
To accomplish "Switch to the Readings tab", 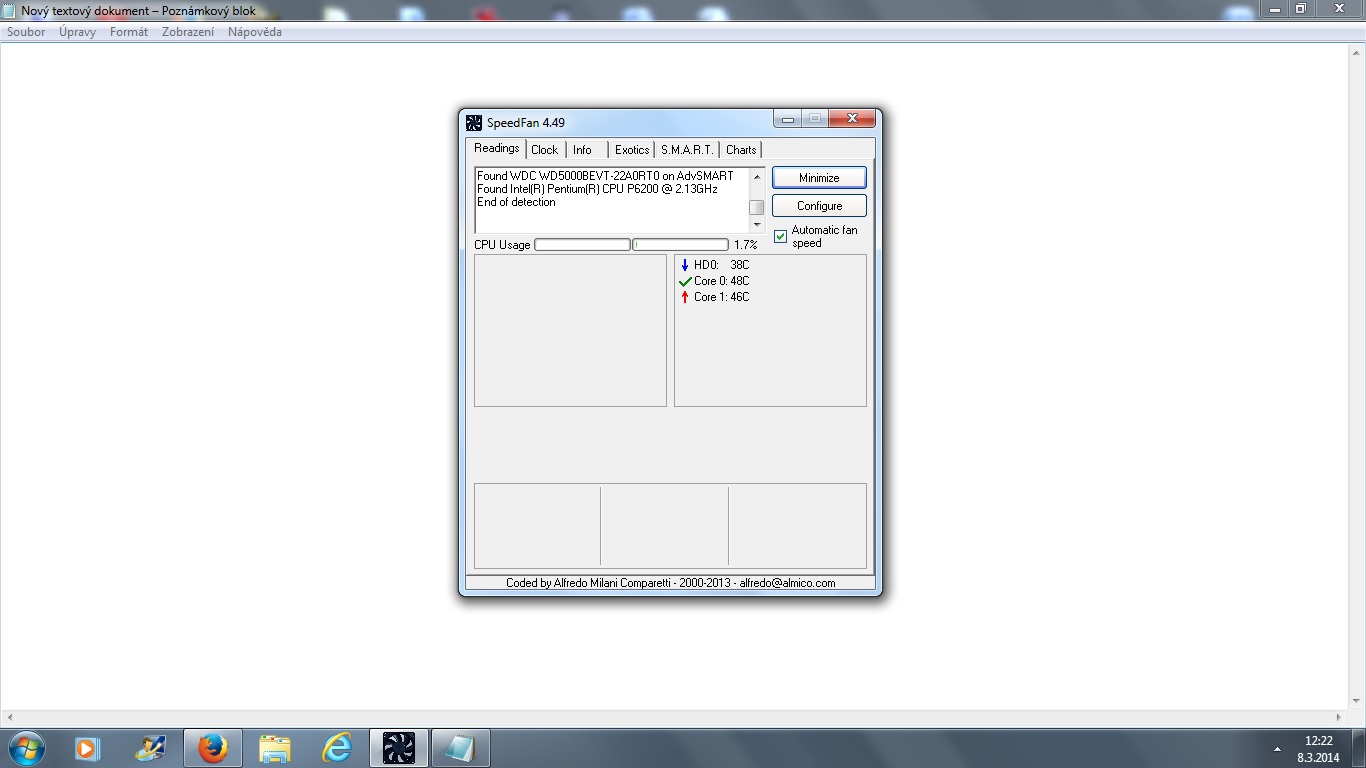I will pos(497,148).
